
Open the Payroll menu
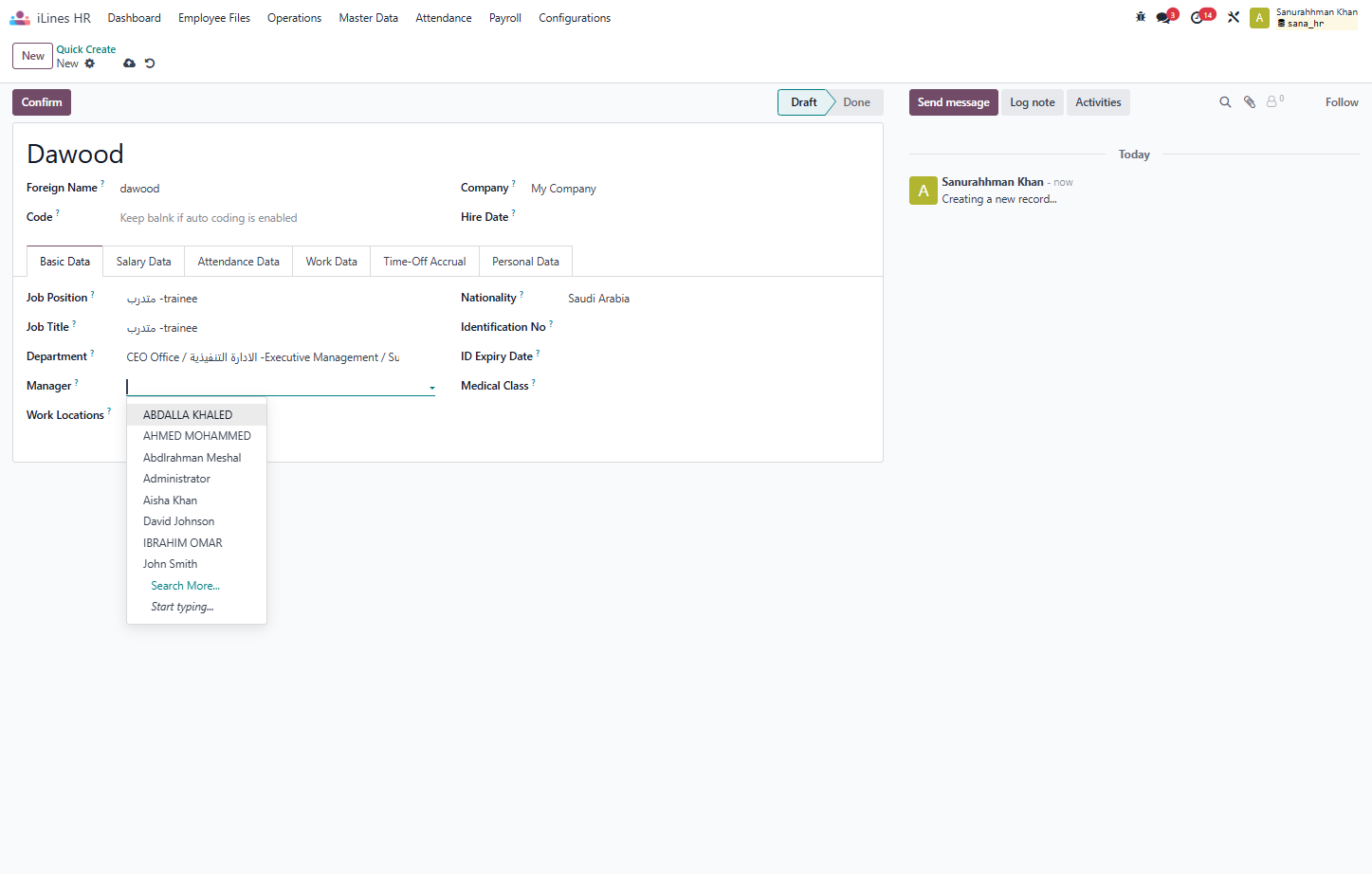coord(505,18)
